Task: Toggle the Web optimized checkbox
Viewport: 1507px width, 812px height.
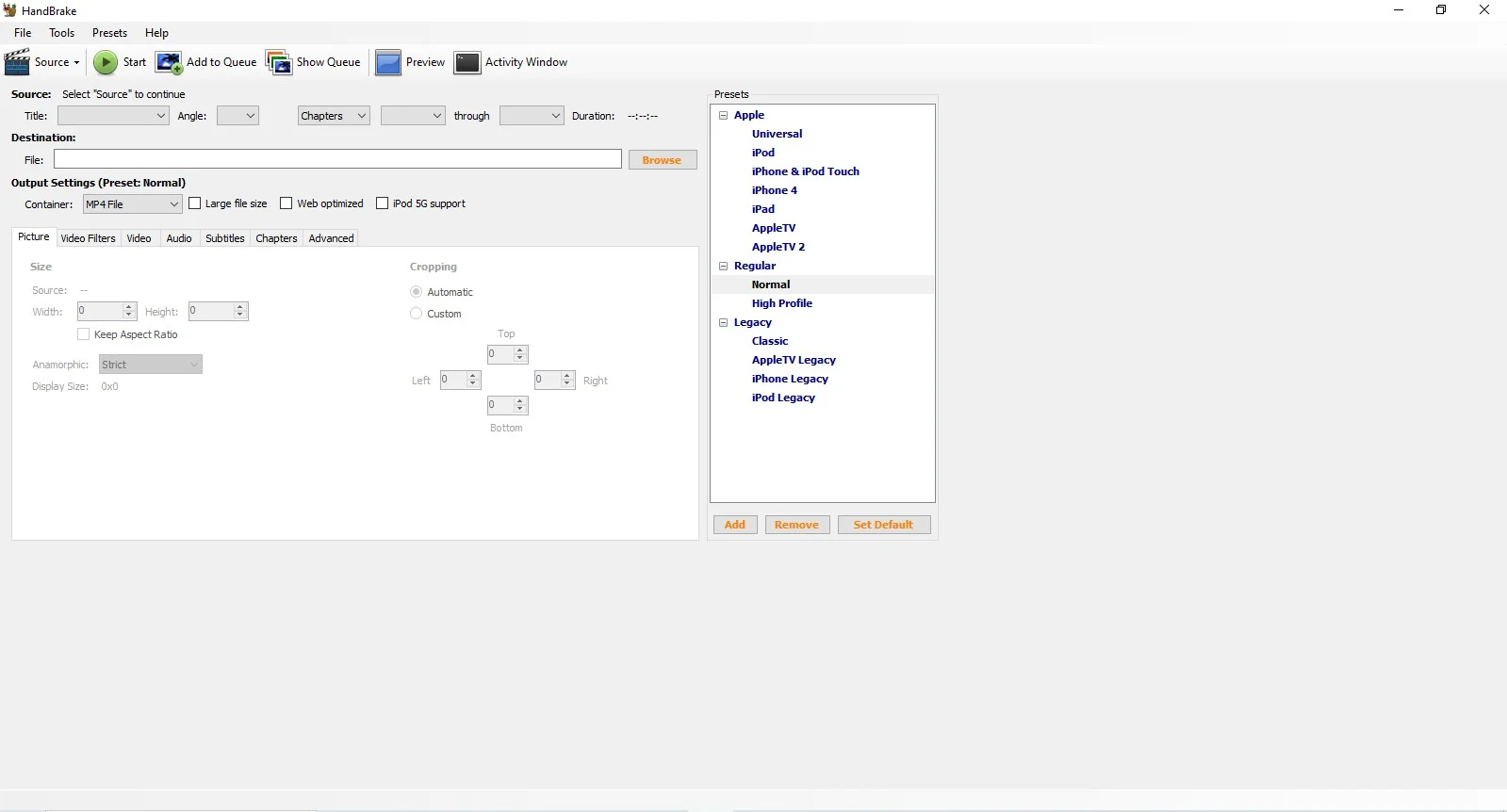Action: tap(287, 203)
